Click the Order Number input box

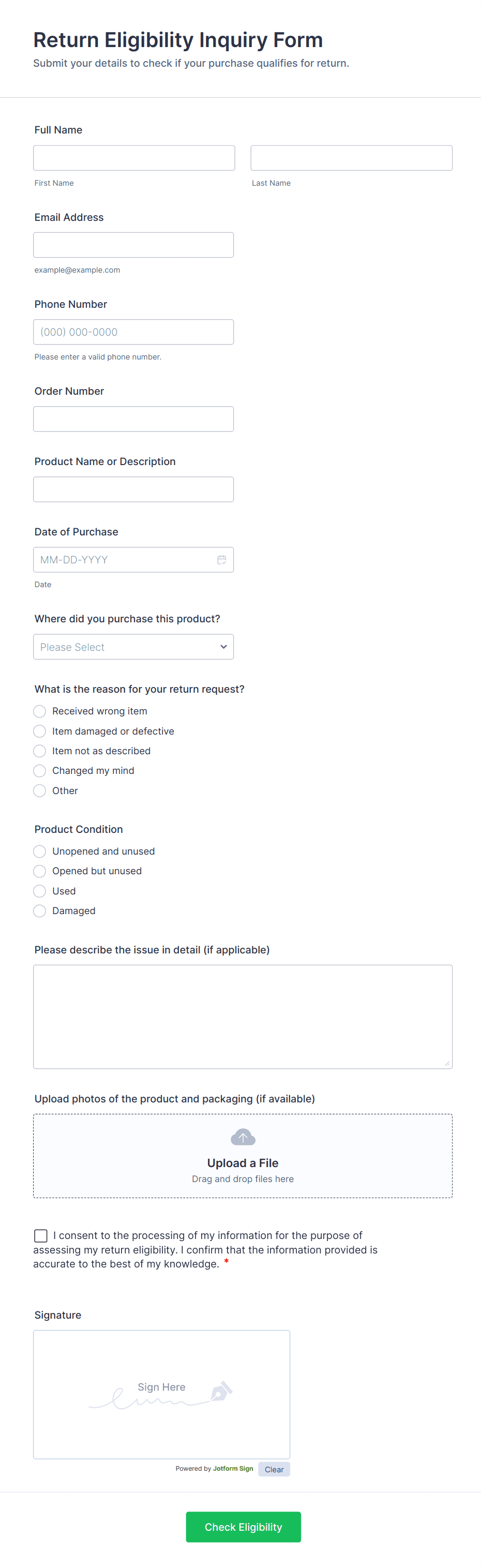[133, 418]
